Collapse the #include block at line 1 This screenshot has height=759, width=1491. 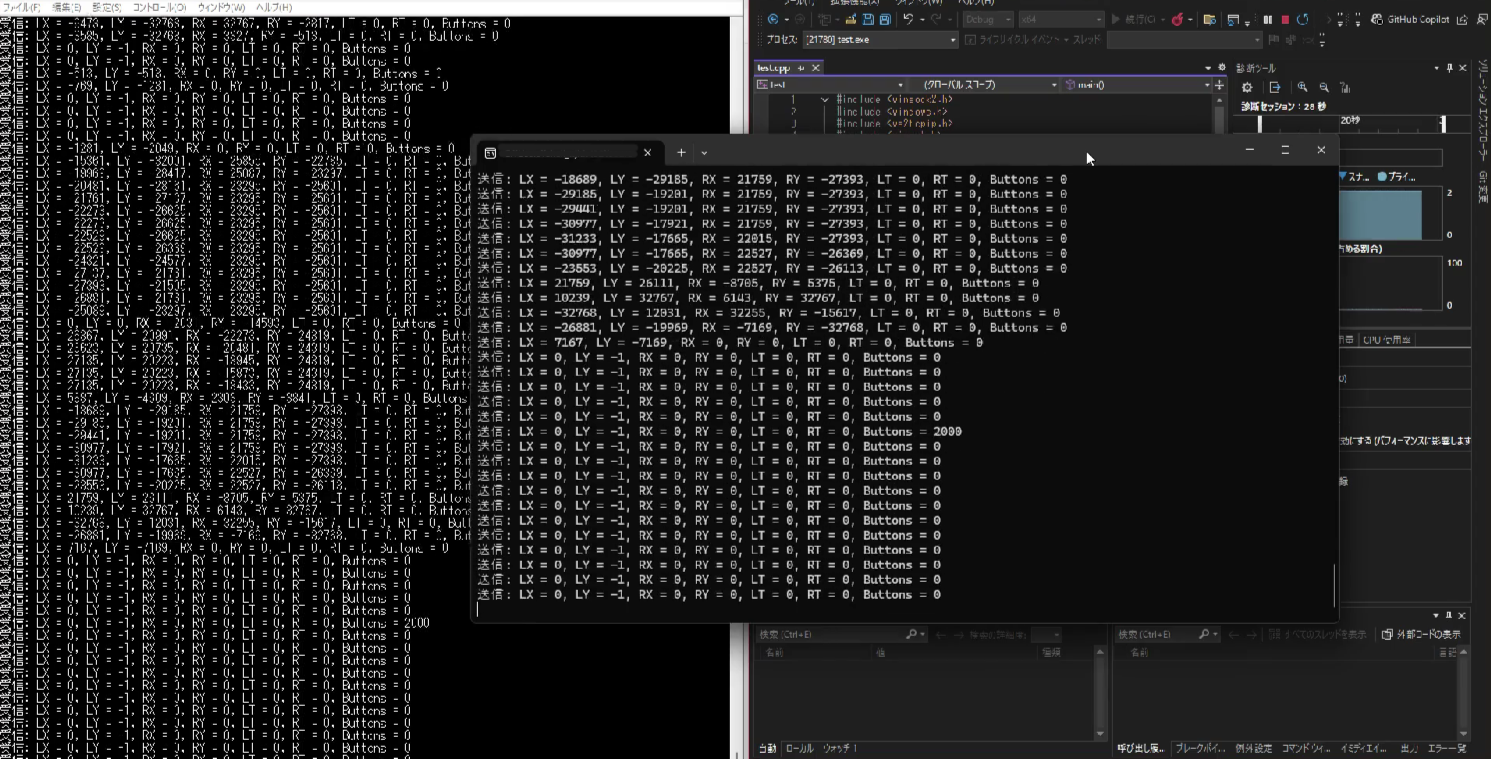(825, 99)
